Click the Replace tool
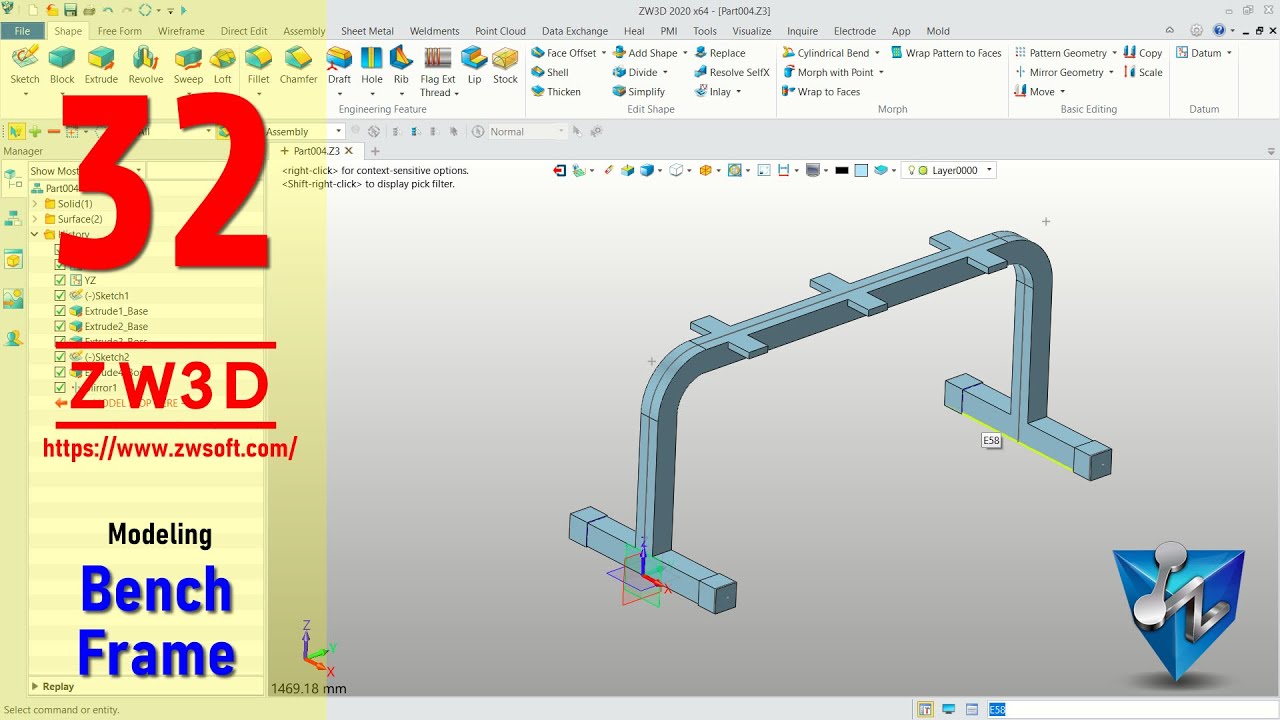The height and width of the screenshot is (720, 1280). (720, 53)
